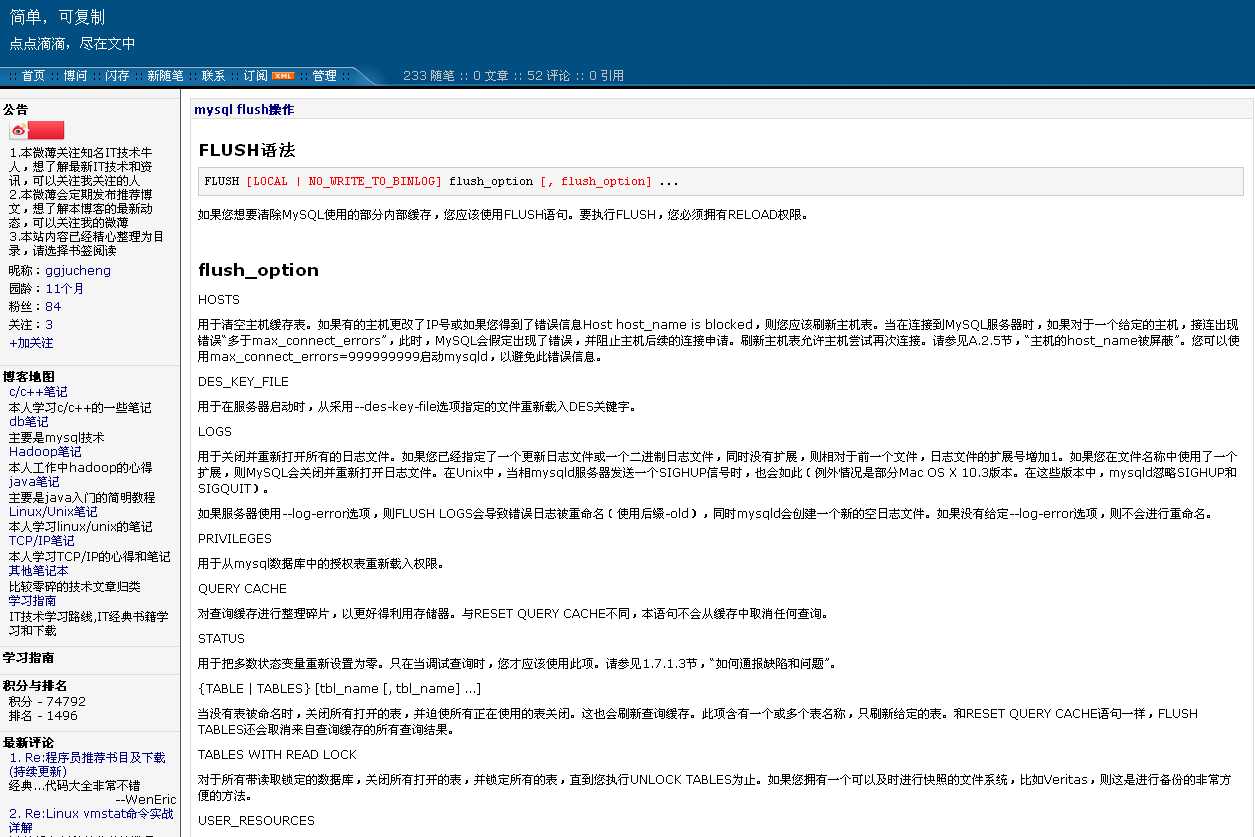Click the 最新评论 sidebar heading
The width and height of the screenshot is (1255, 837).
click(28, 743)
